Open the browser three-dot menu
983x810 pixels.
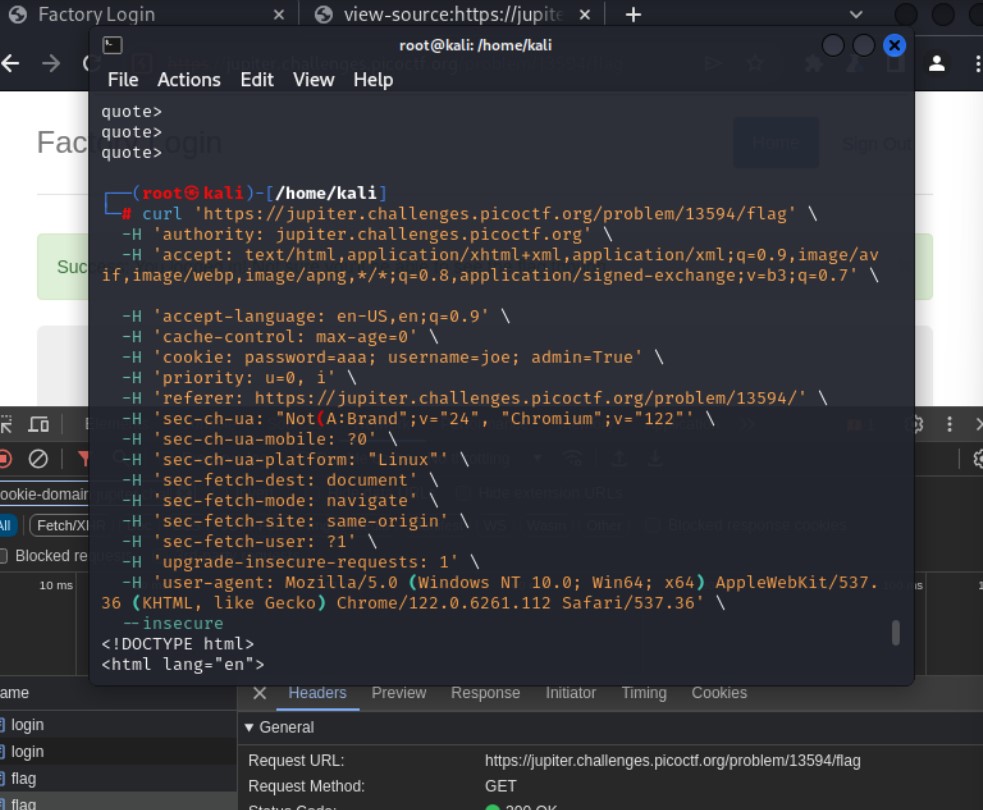977,63
